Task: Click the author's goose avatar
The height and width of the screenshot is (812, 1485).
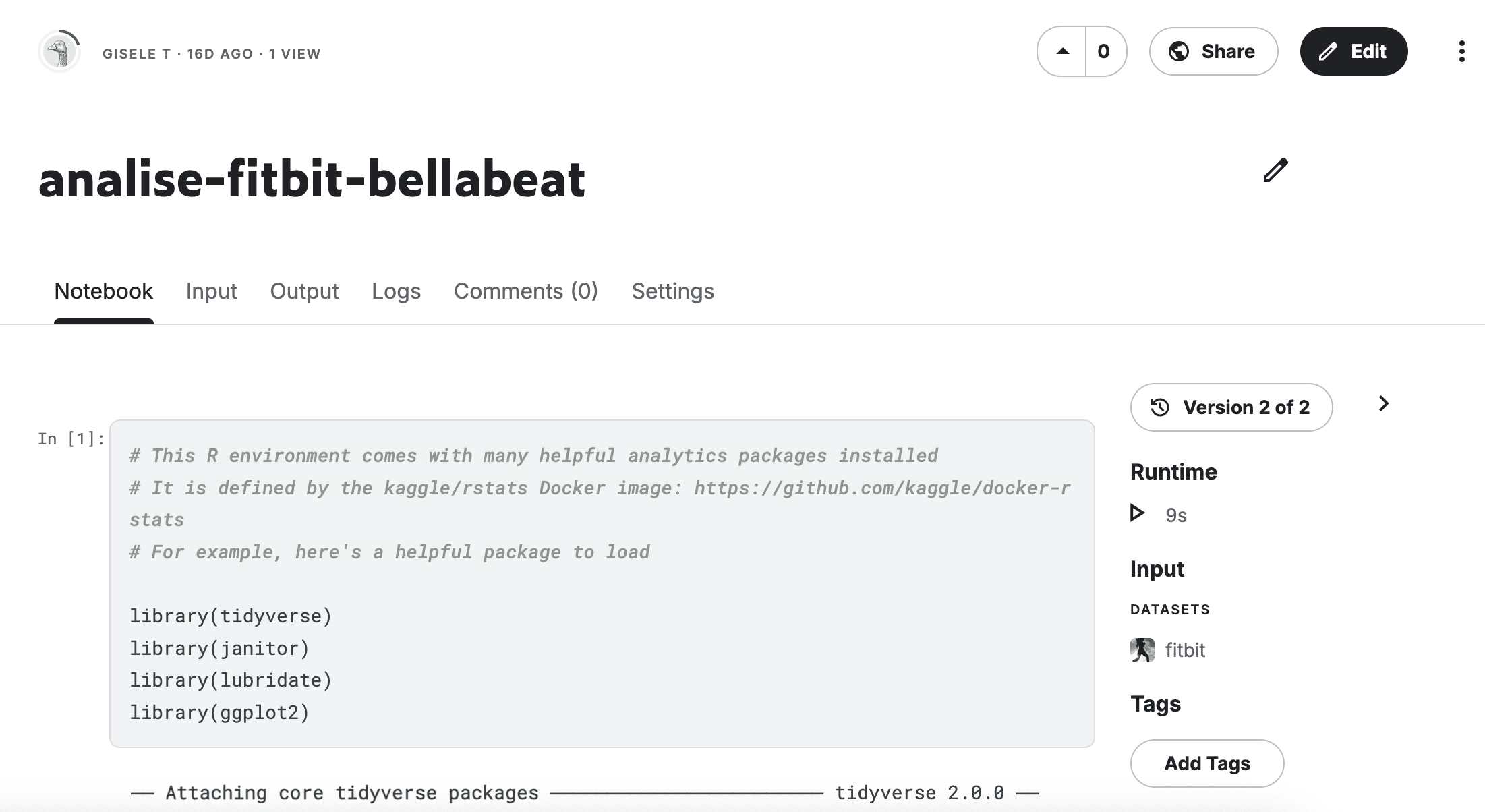Action: 59,51
